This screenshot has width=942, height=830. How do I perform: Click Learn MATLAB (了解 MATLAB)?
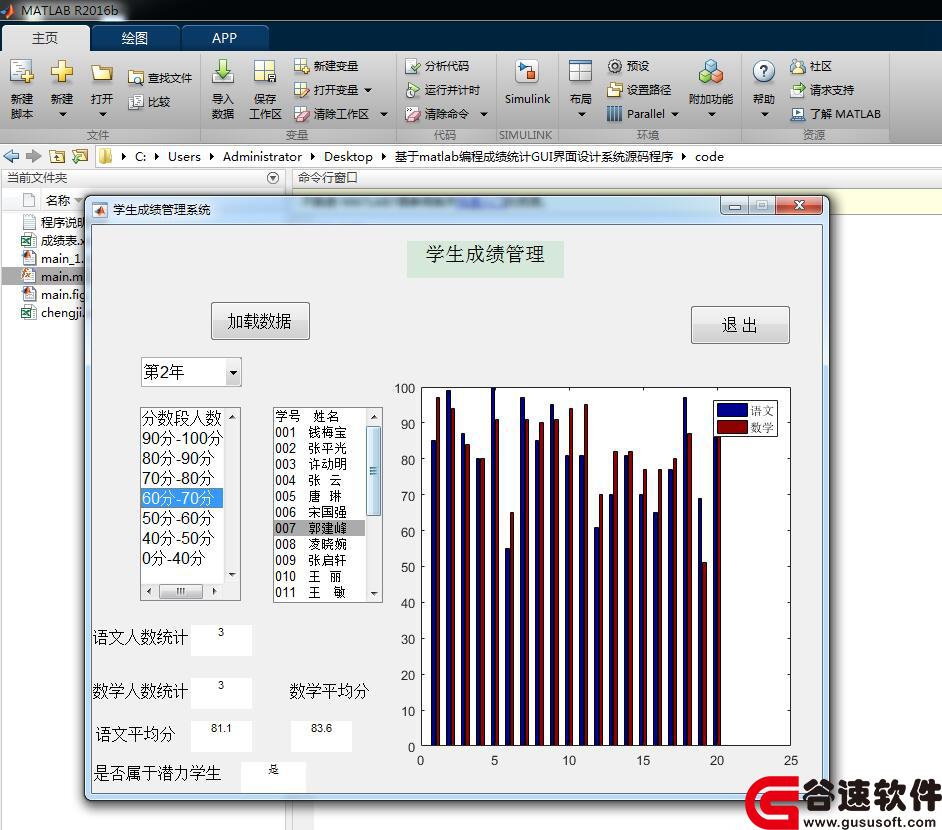point(836,114)
